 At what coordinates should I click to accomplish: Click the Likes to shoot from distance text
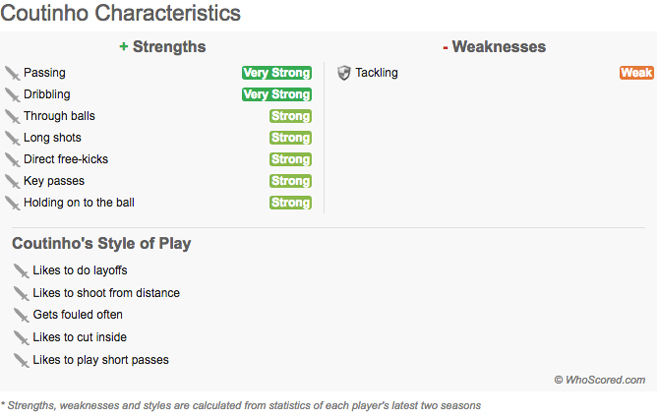click(106, 293)
